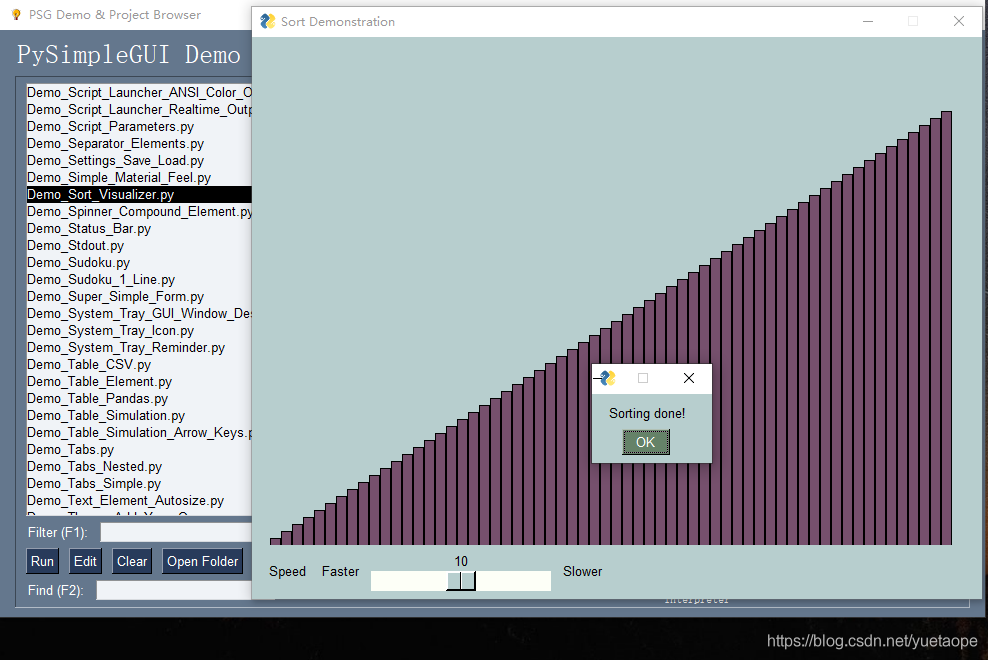This screenshot has height=660, width=988.
Task: Click OK in the Sorting done popup
Action: pos(646,442)
